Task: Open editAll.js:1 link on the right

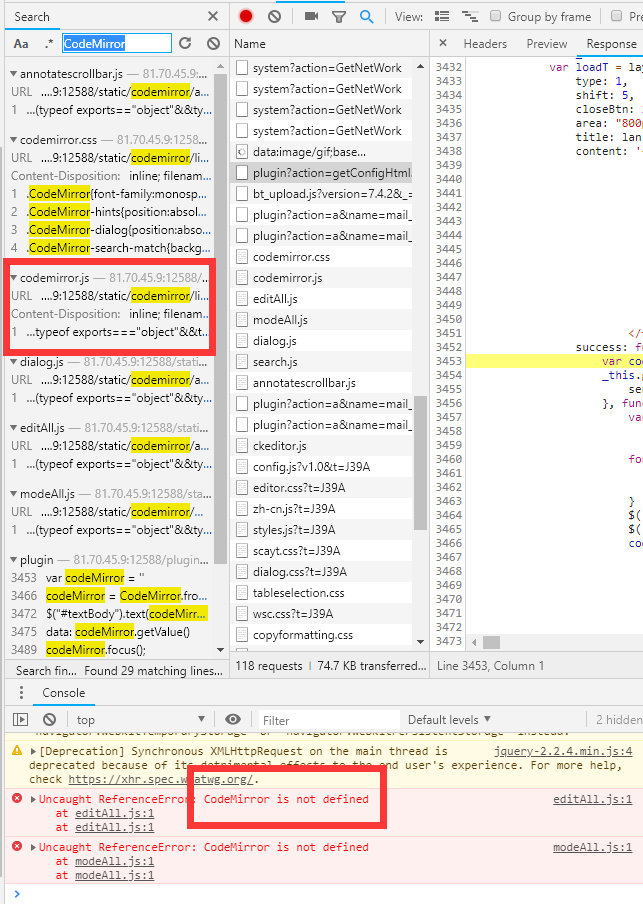Action: (x=592, y=799)
